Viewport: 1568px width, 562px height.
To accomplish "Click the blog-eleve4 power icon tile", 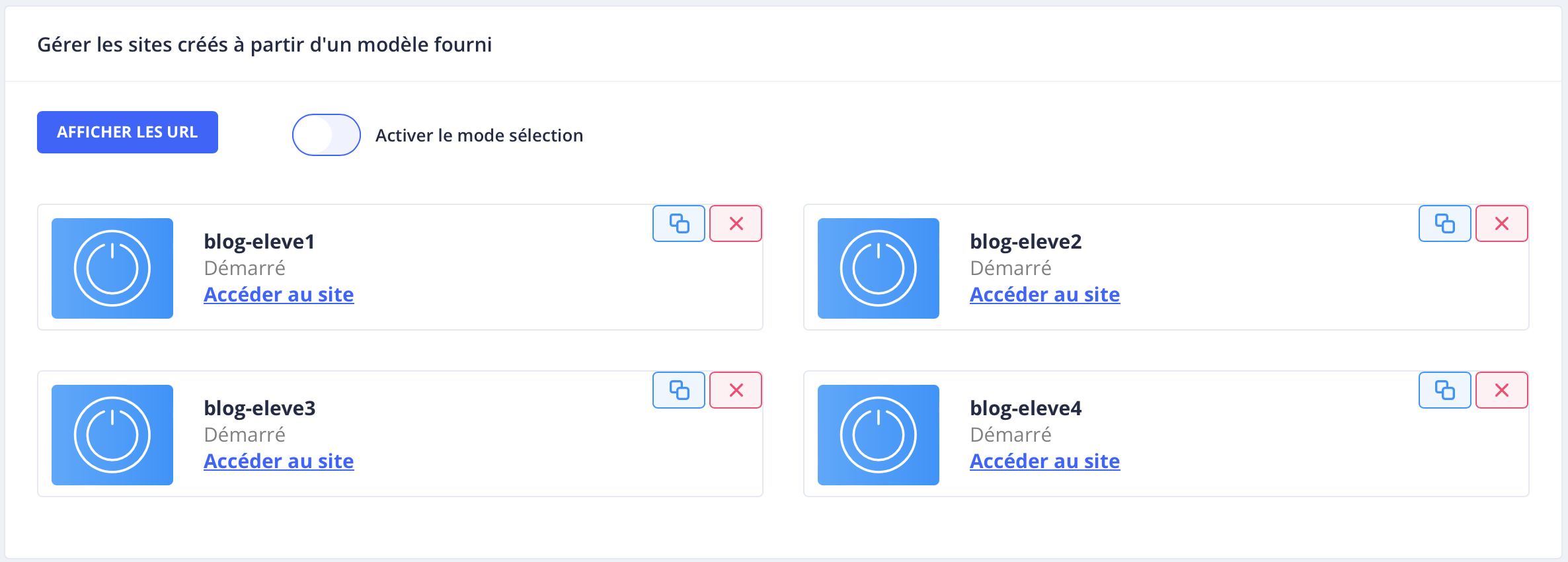I will 879,435.
